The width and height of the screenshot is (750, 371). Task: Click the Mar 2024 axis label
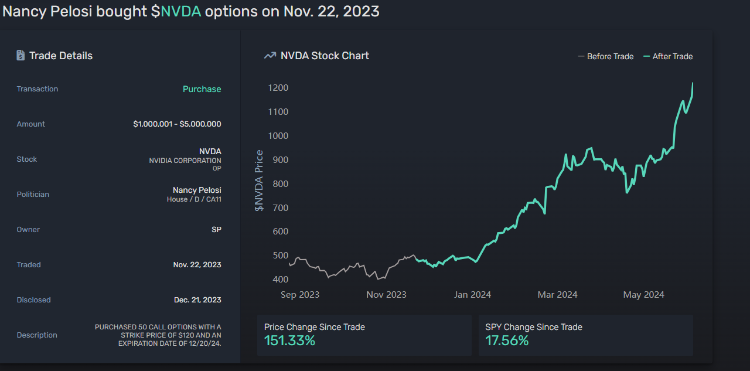pyautogui.click(x=558, y=295)
